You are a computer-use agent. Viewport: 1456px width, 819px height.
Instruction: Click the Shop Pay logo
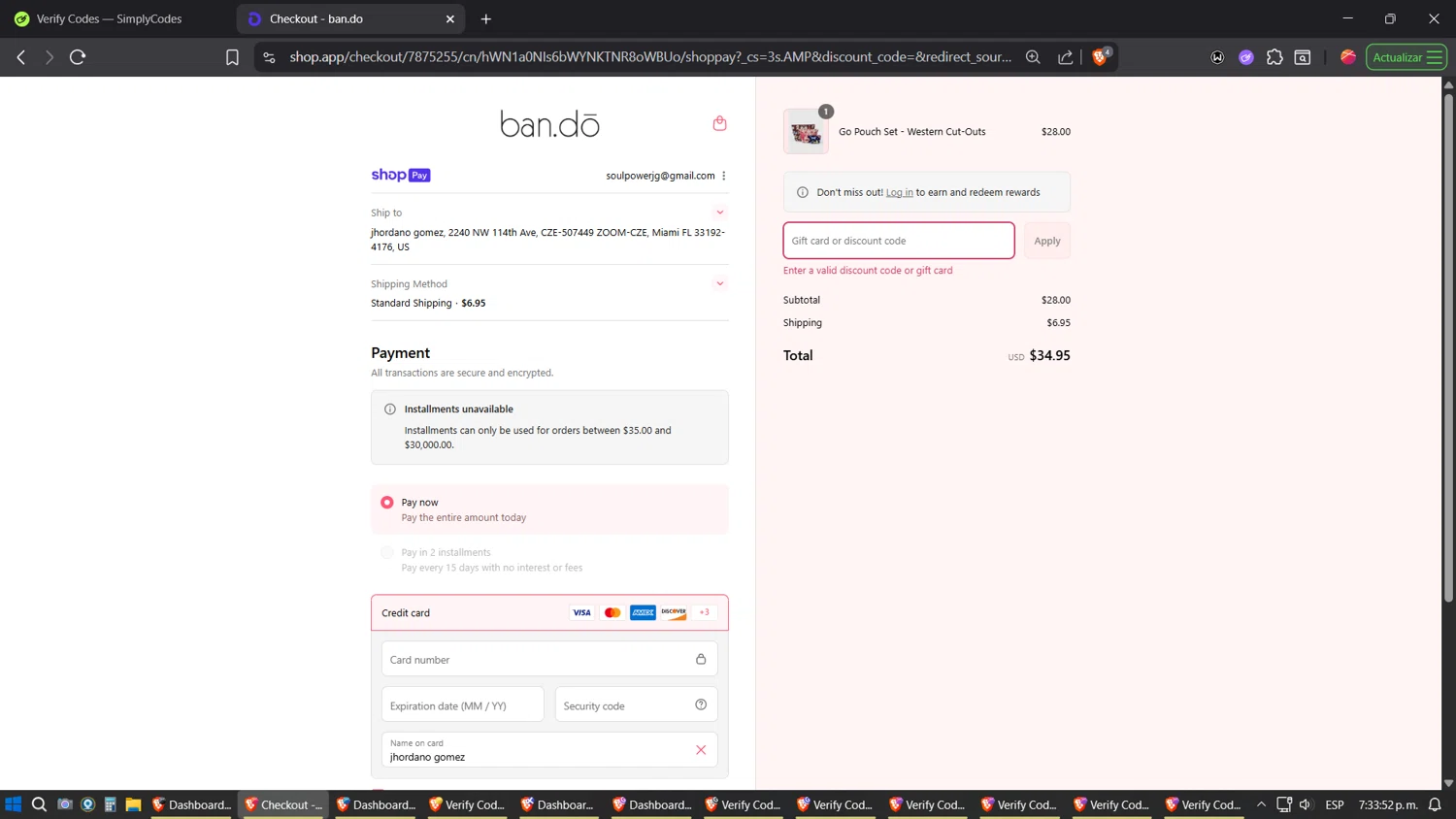(x=401, y=175)
